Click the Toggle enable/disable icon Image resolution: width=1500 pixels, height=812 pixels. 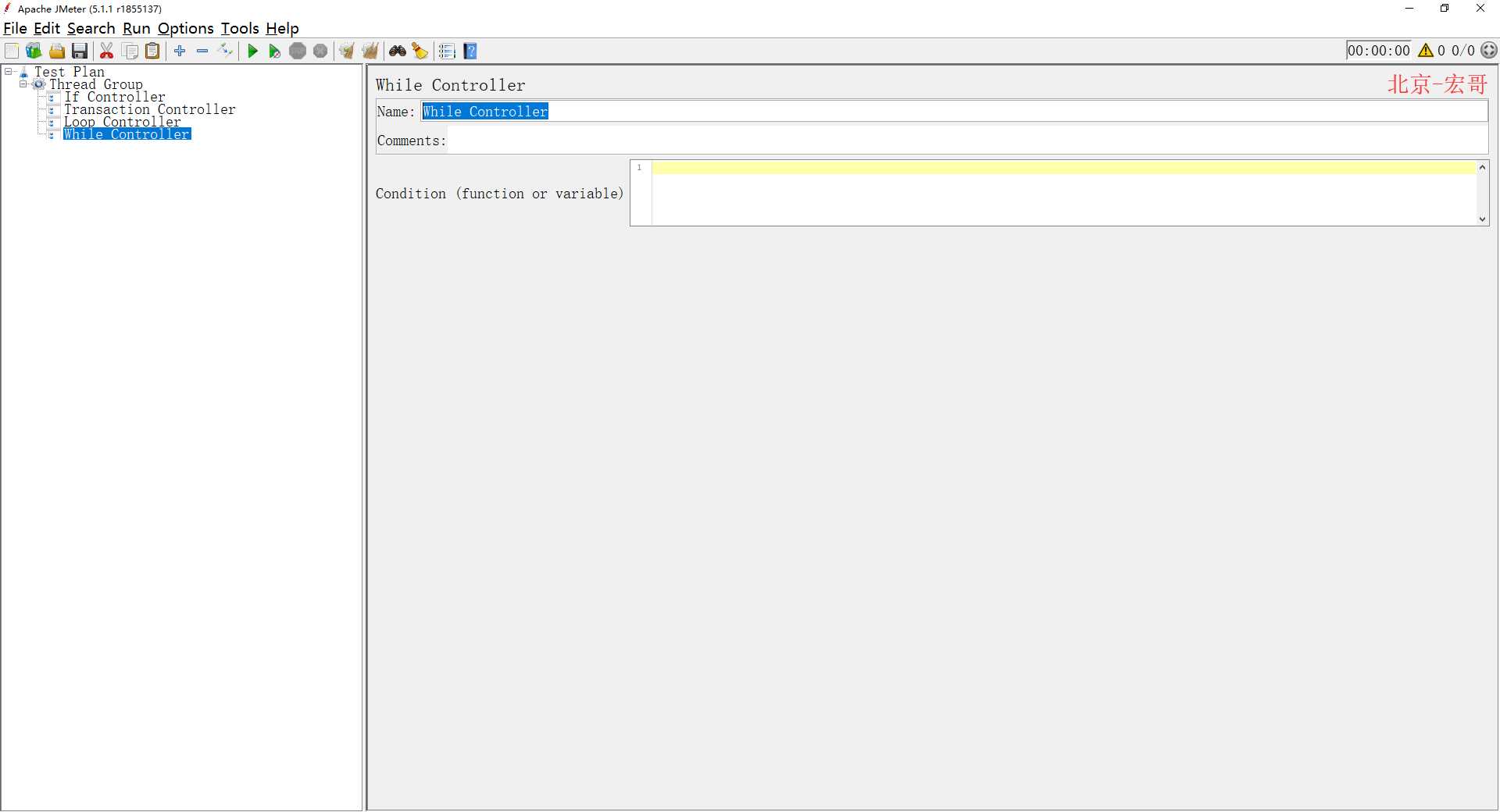click(x=226, y=52)
